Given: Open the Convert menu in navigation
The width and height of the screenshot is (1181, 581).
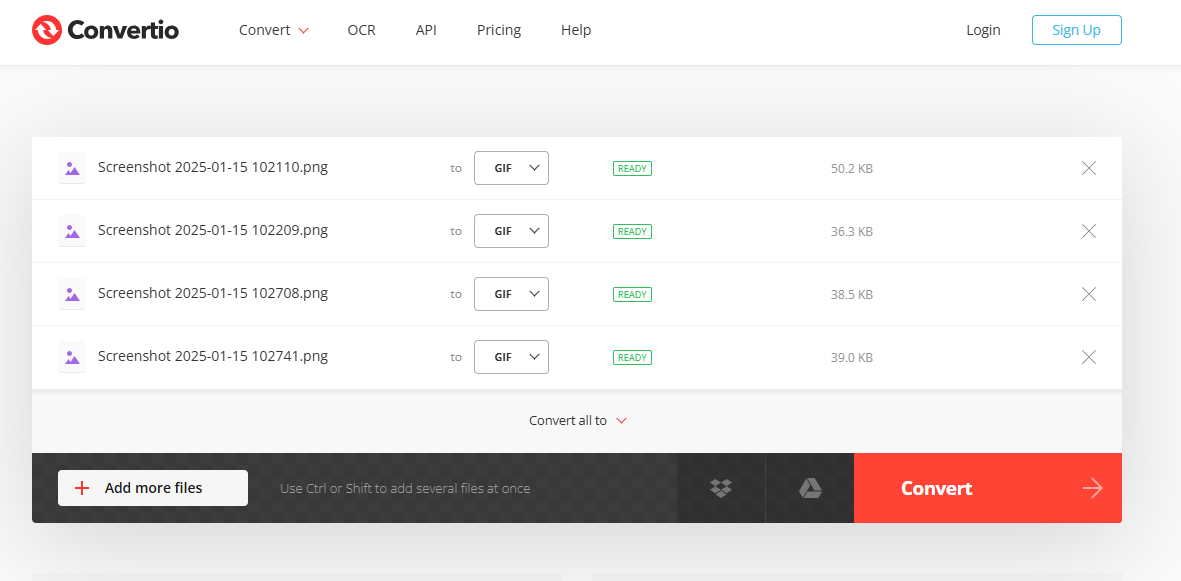Looking at the screenshot, I should [x=274, y=30].
